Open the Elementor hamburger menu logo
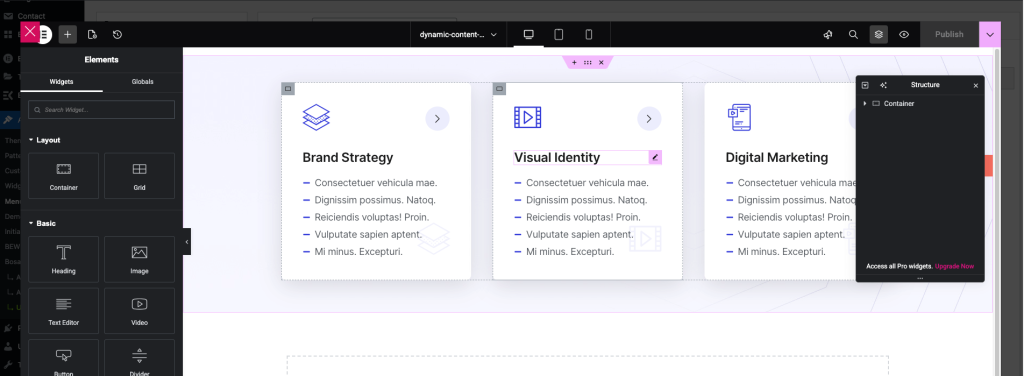The image size is (1024, 376). pyautogui.click(x=44, y=35)
